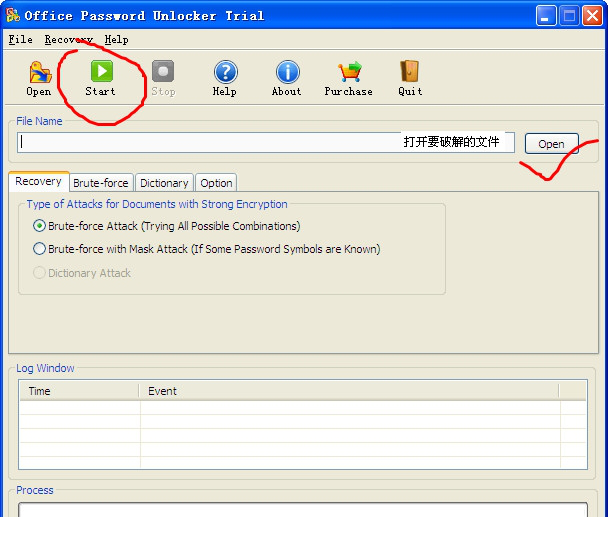This screenshot has width=608, height=537.
Task: Start recovery with the green play icon
Action: coord(102,71)
